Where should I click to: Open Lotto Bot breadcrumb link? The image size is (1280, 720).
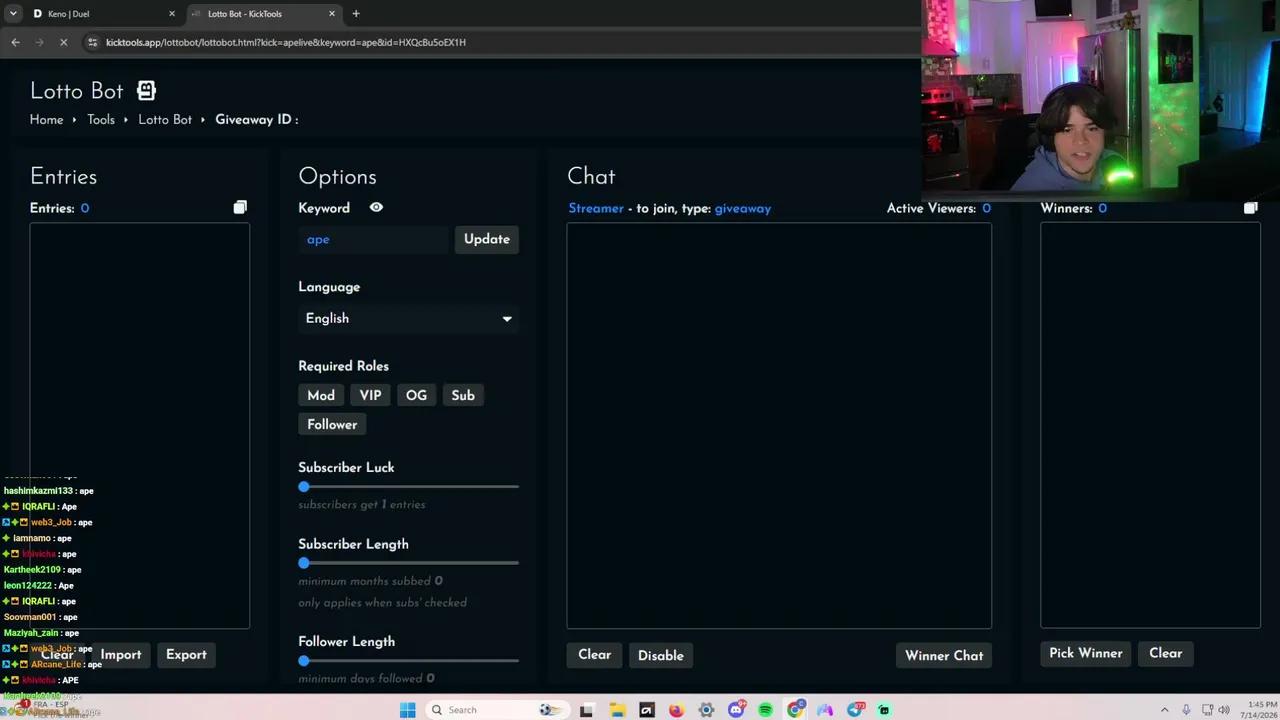[x=165, y=119]
